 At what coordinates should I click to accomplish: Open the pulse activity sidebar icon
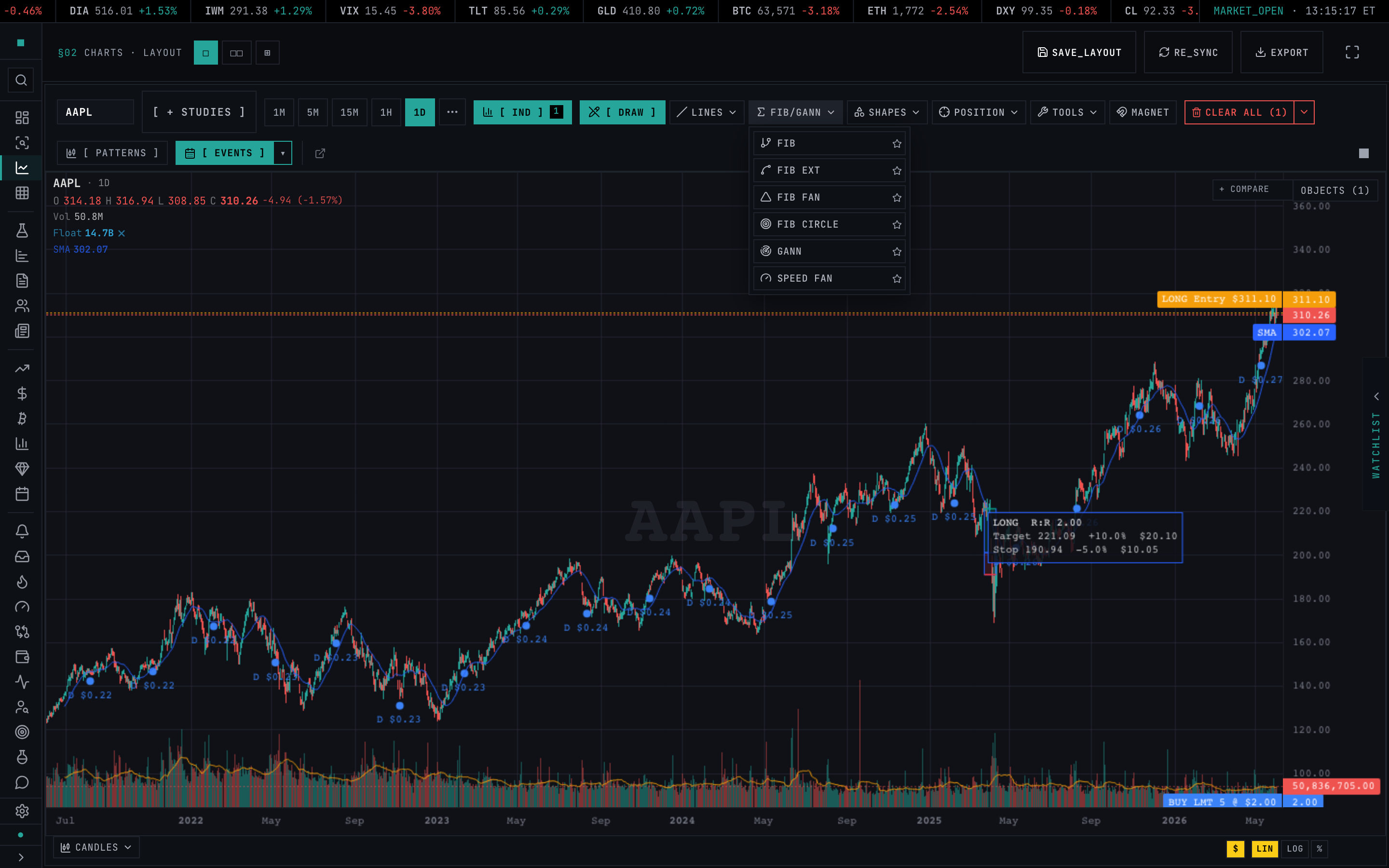tap(22, 682)
